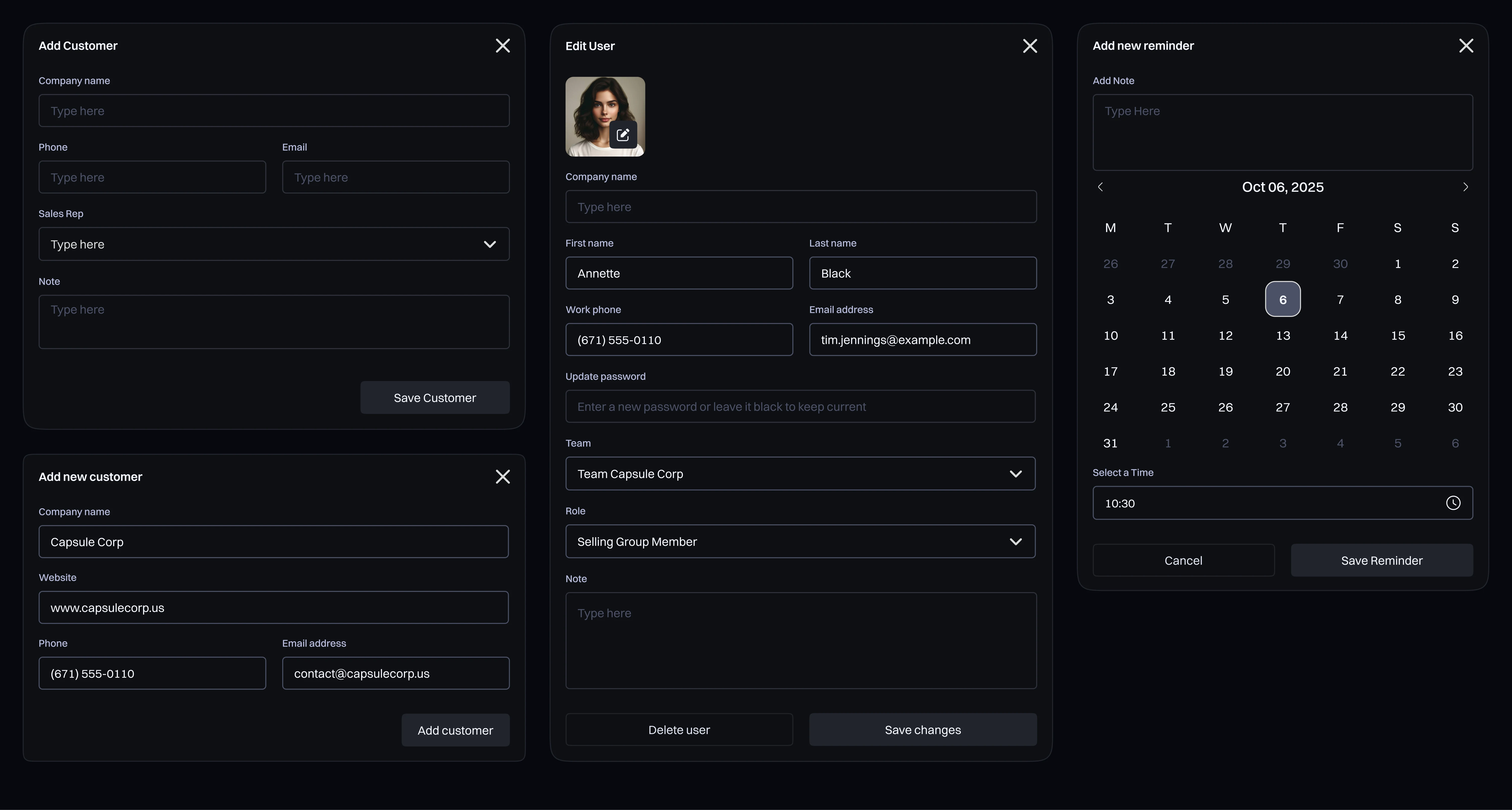
Task: Click the Update password field
Action: coord(801,406)
